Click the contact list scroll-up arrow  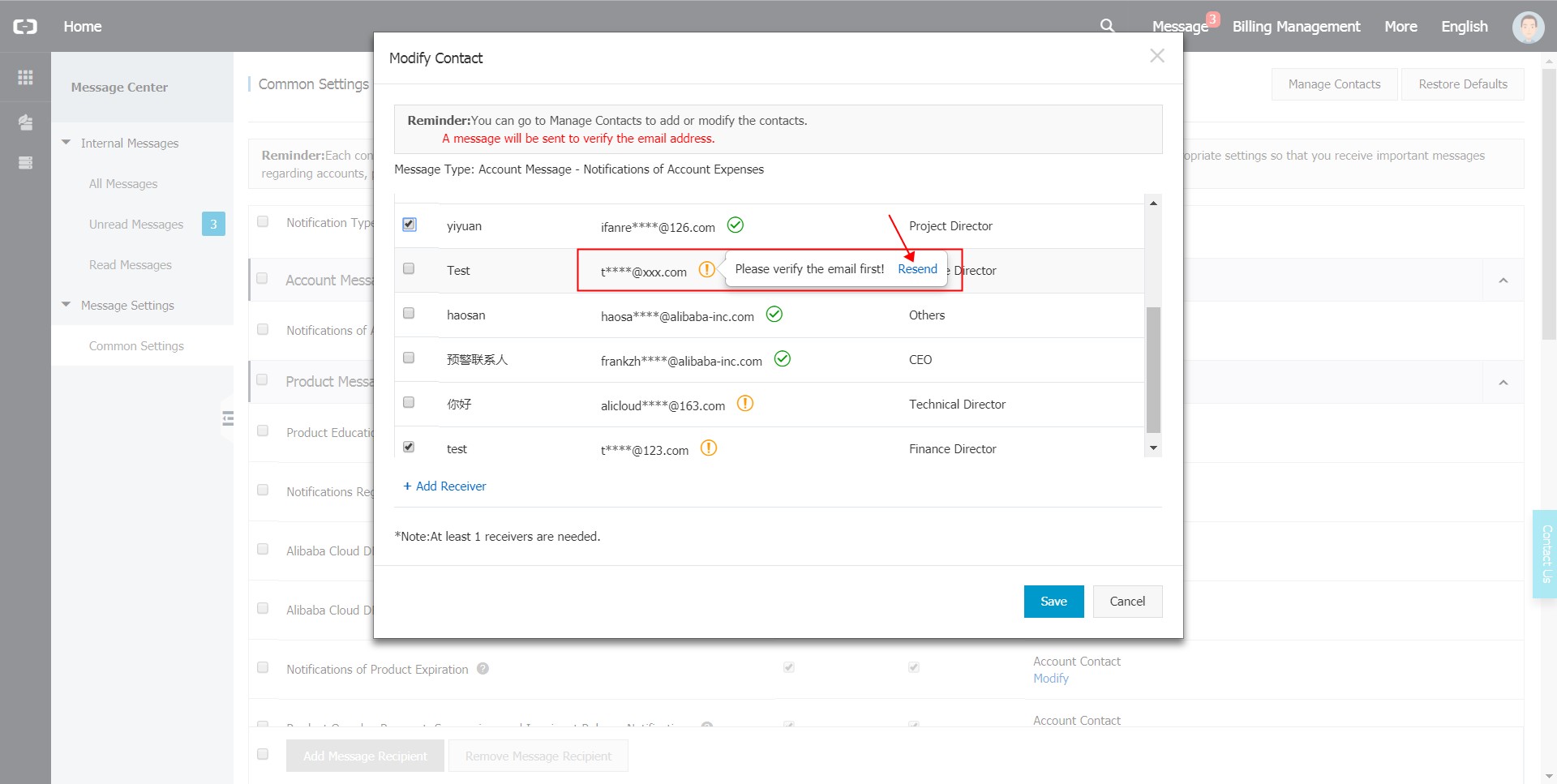(1153, 203)
